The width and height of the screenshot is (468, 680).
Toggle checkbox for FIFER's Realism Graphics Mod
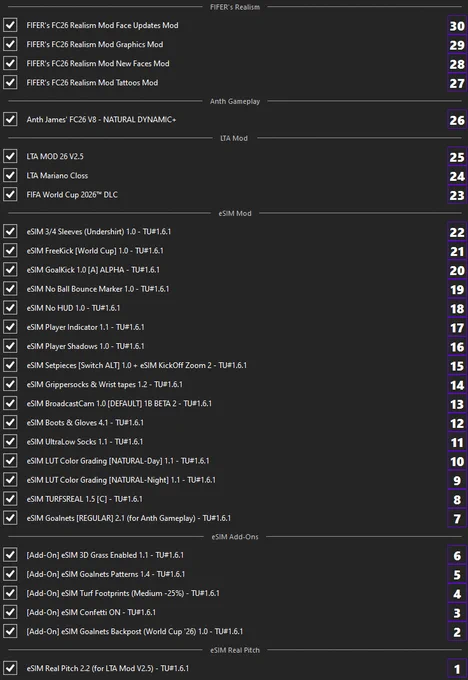[x=10, y=44]
